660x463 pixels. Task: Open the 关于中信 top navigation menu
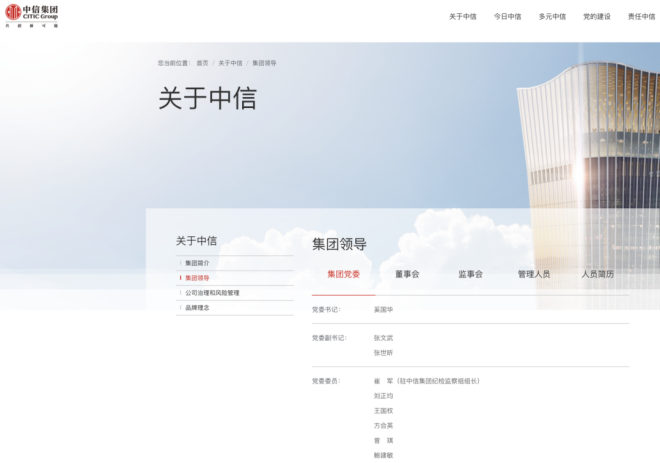coord(462,17)
